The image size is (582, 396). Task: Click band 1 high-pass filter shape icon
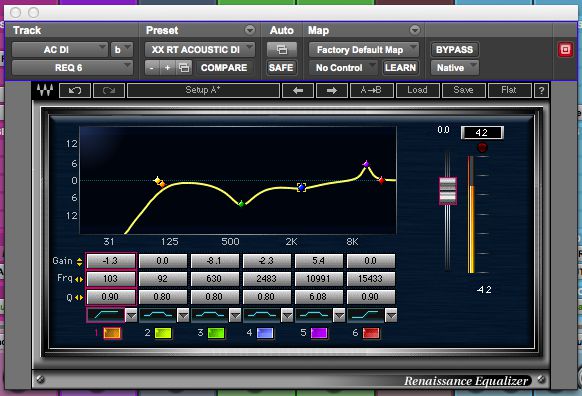point(105,315)
